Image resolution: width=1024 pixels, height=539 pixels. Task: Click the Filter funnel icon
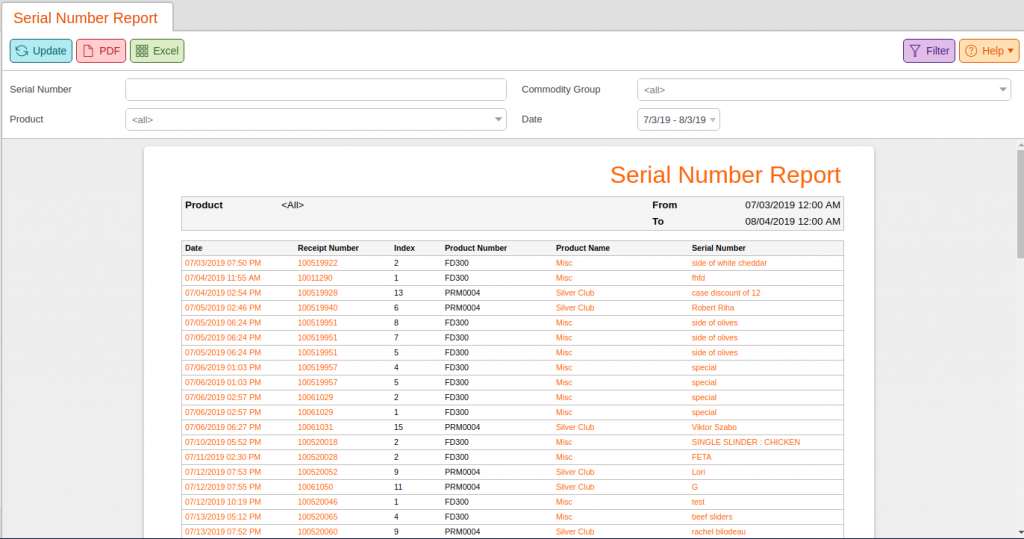click(x=915, y=51)
